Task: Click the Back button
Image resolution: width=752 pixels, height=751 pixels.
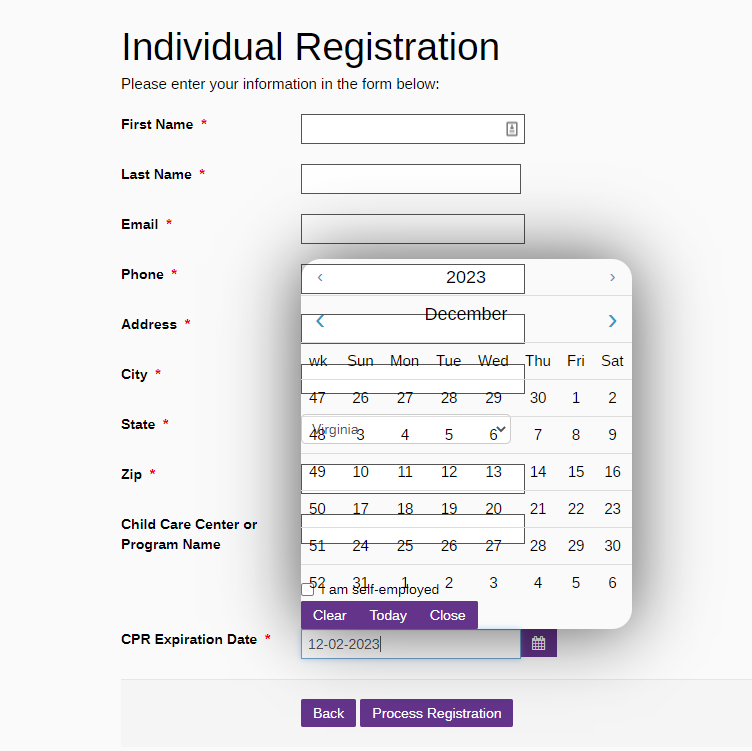Action: click(328, 713)
